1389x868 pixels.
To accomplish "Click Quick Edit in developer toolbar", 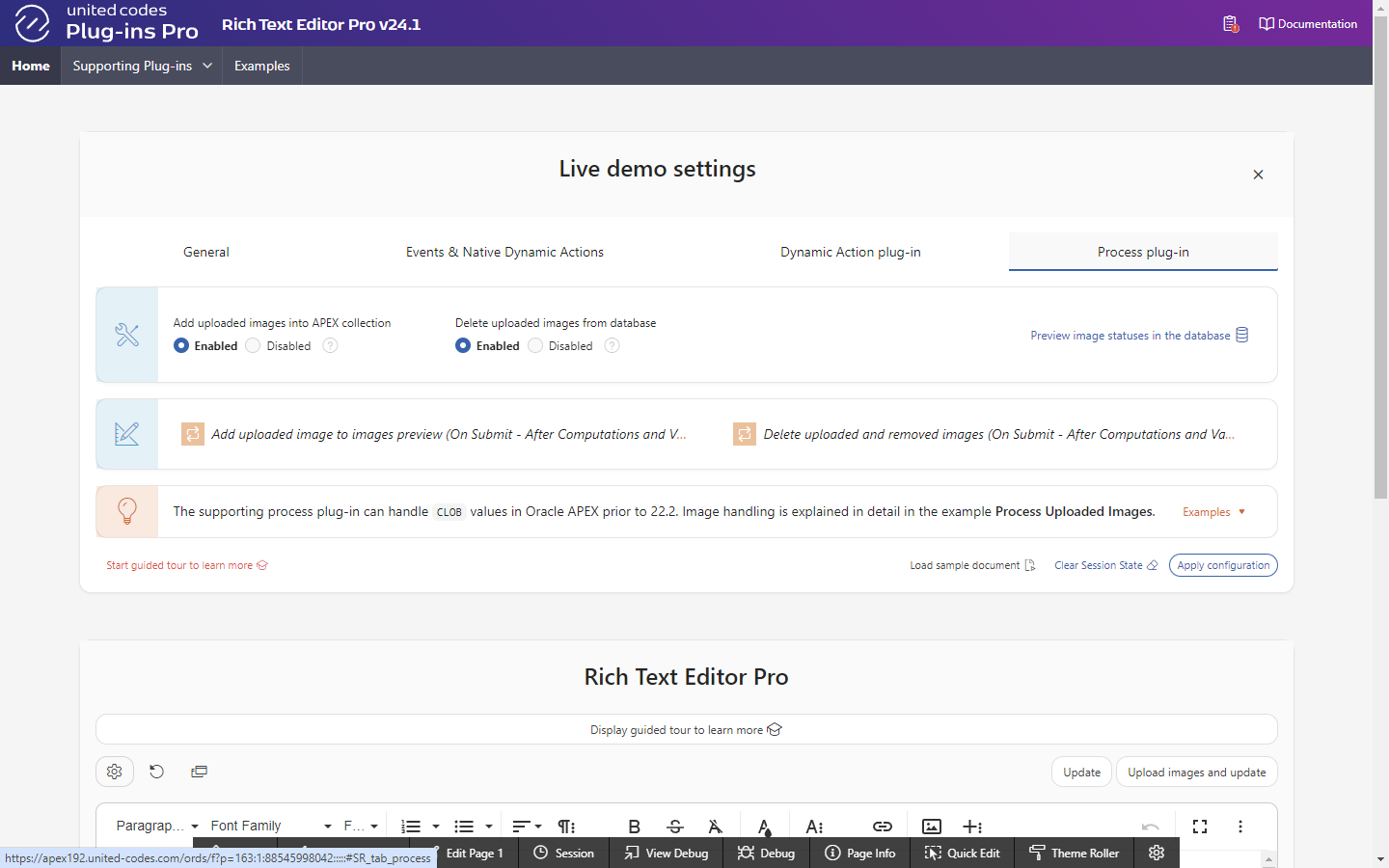I will [x=962, y=853].
